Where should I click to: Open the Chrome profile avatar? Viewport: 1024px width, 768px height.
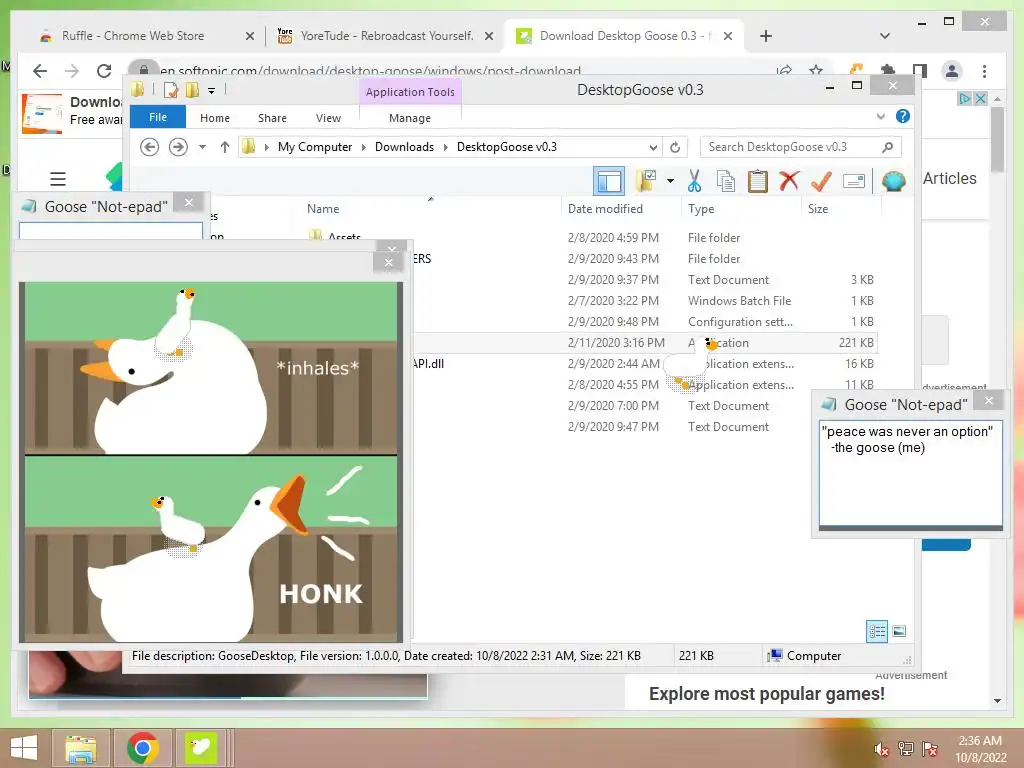(x=952, y=71)
